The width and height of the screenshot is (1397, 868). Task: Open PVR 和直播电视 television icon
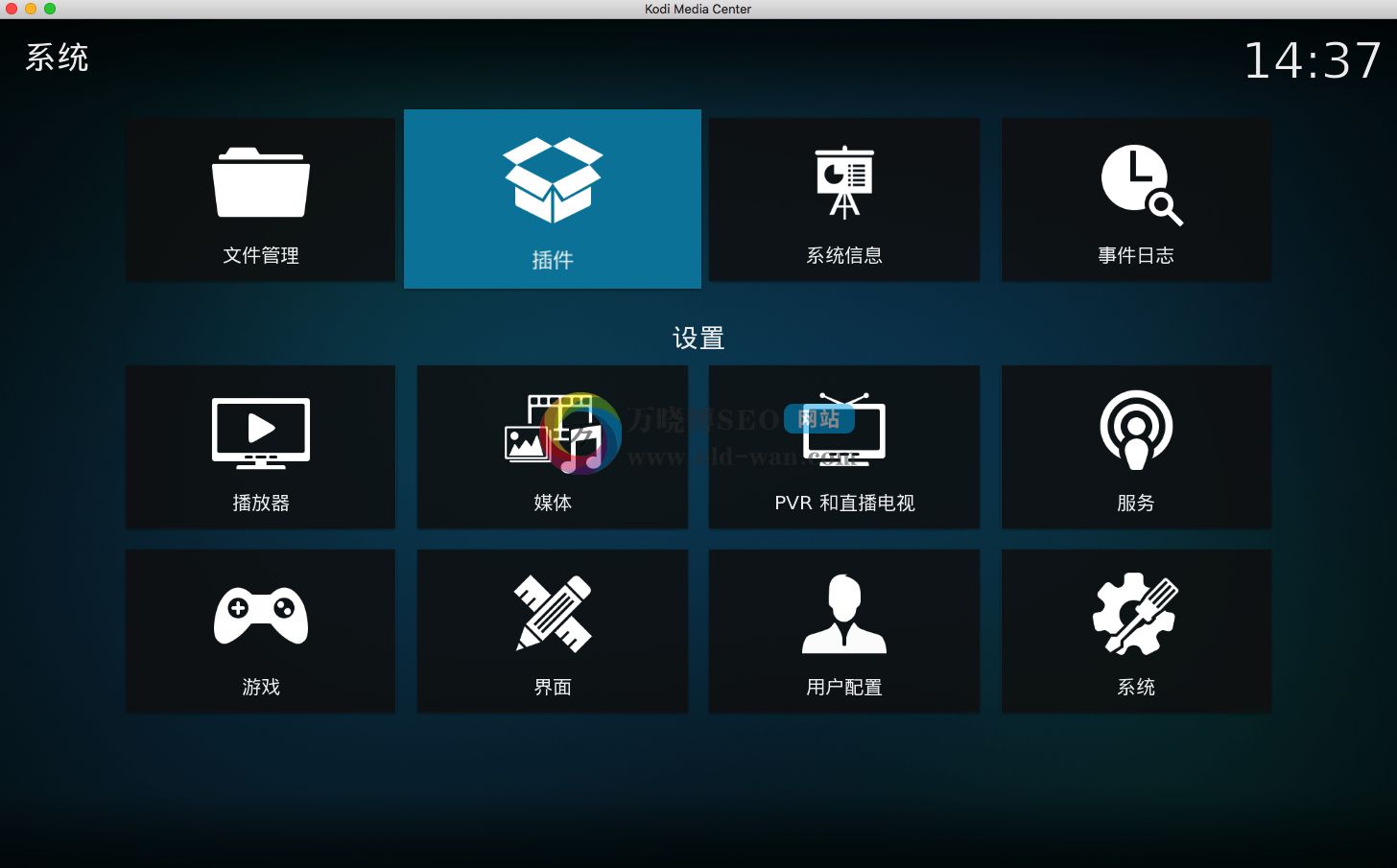(844, 431)
